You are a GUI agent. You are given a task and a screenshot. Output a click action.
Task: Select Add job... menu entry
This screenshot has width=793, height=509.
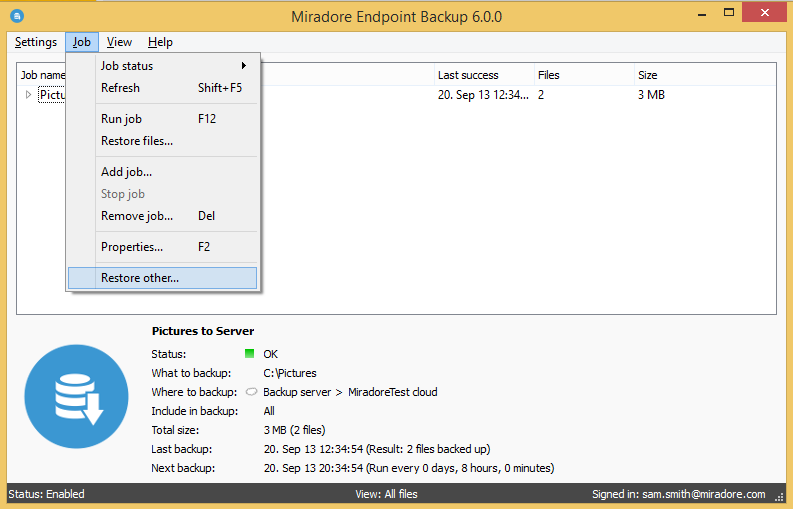click(162, 172)
